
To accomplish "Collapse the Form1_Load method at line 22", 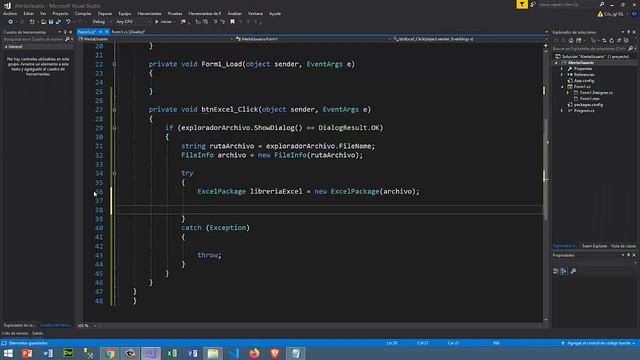I will click(114, 64).
